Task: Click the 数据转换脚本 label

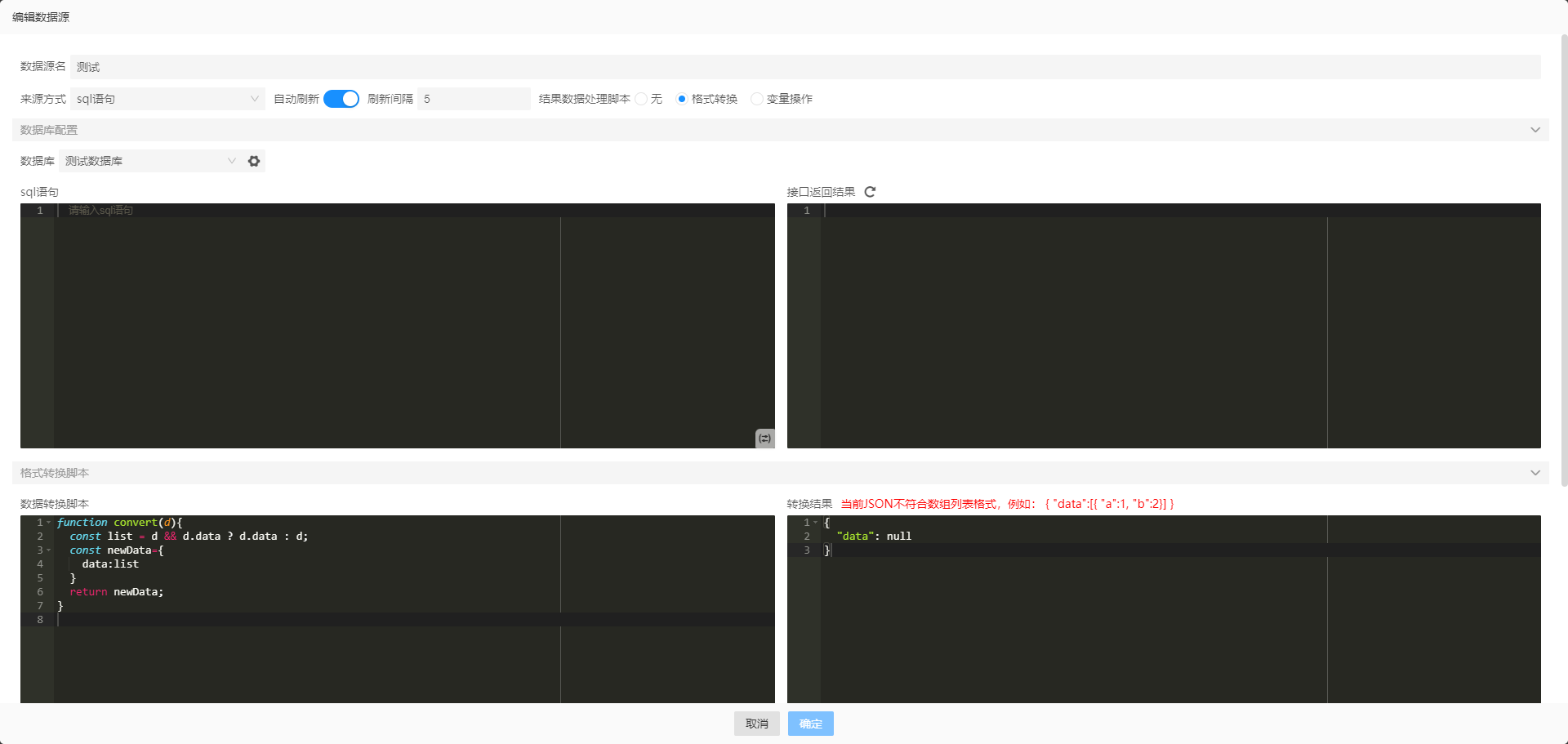Action: pyautogui.click(x=55, y=504)
